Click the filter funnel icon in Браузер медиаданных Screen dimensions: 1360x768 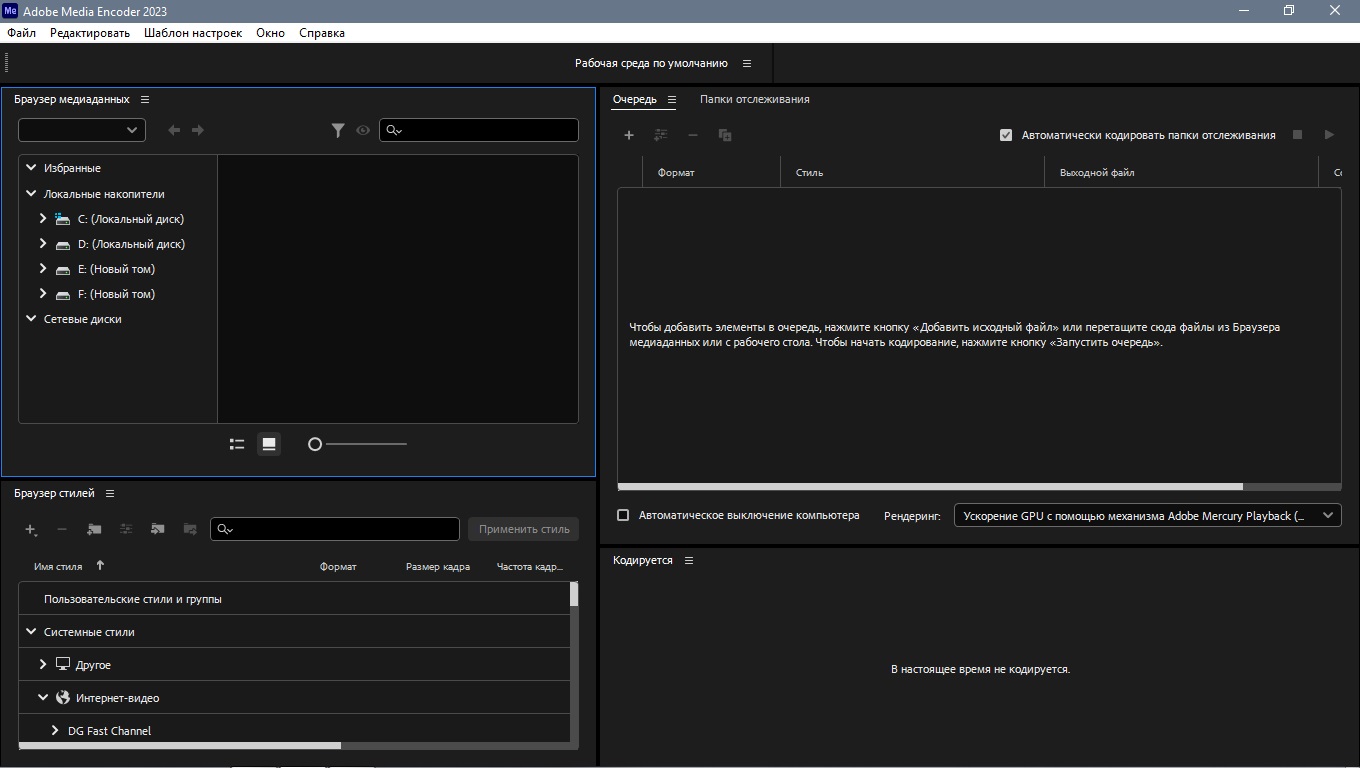pos(338,130)
